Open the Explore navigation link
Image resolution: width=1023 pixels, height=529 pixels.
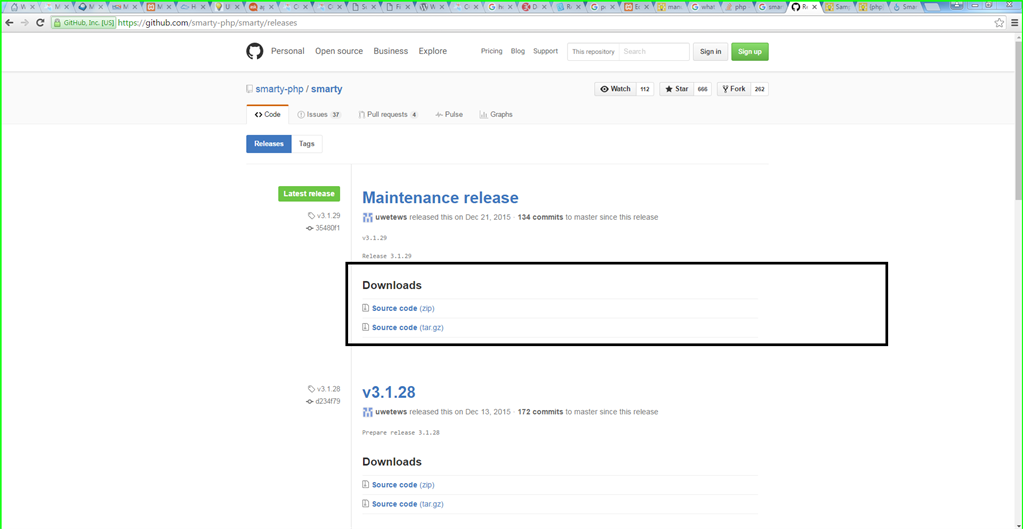pyautogui.click(x=433, y=51)
